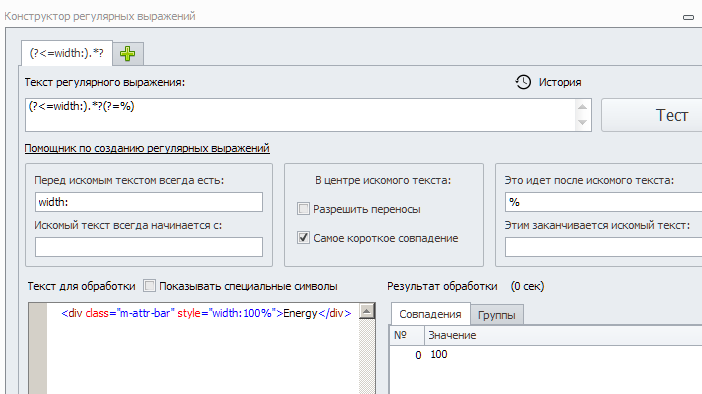Uncheck Самое короткое совпадение

[x=304, y=237]
